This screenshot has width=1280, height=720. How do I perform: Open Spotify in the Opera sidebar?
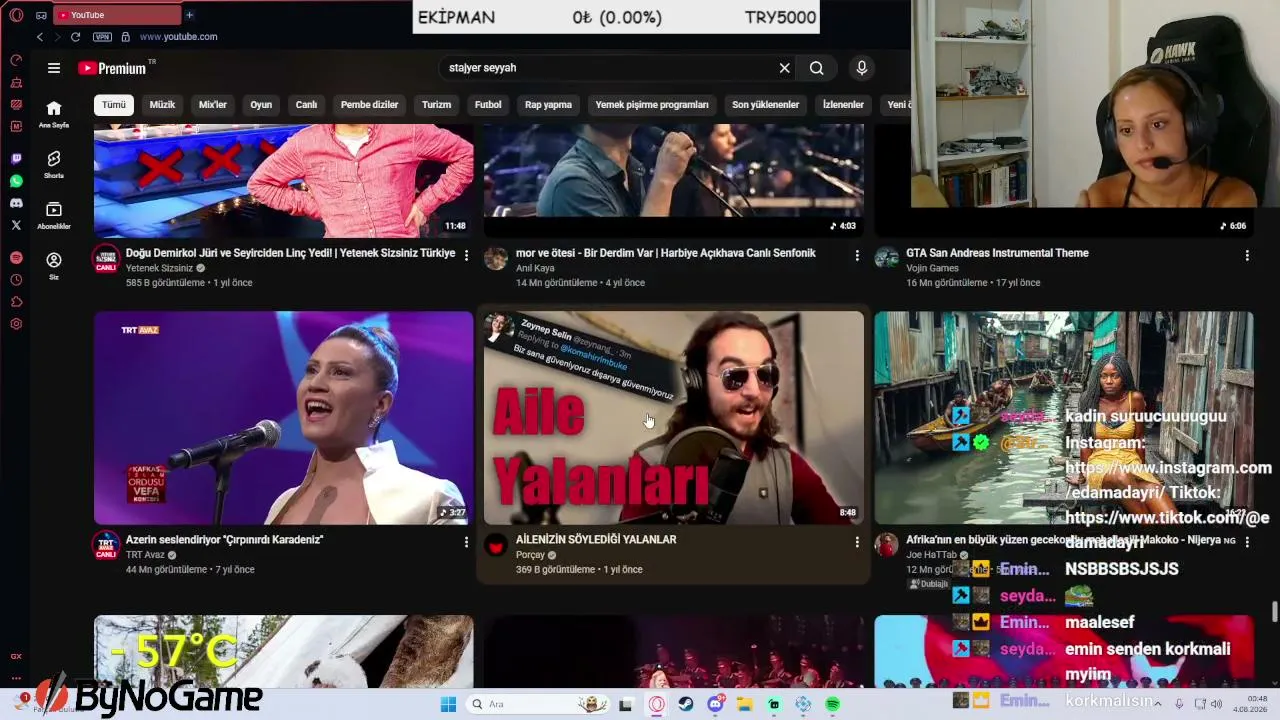pos(16,258)
